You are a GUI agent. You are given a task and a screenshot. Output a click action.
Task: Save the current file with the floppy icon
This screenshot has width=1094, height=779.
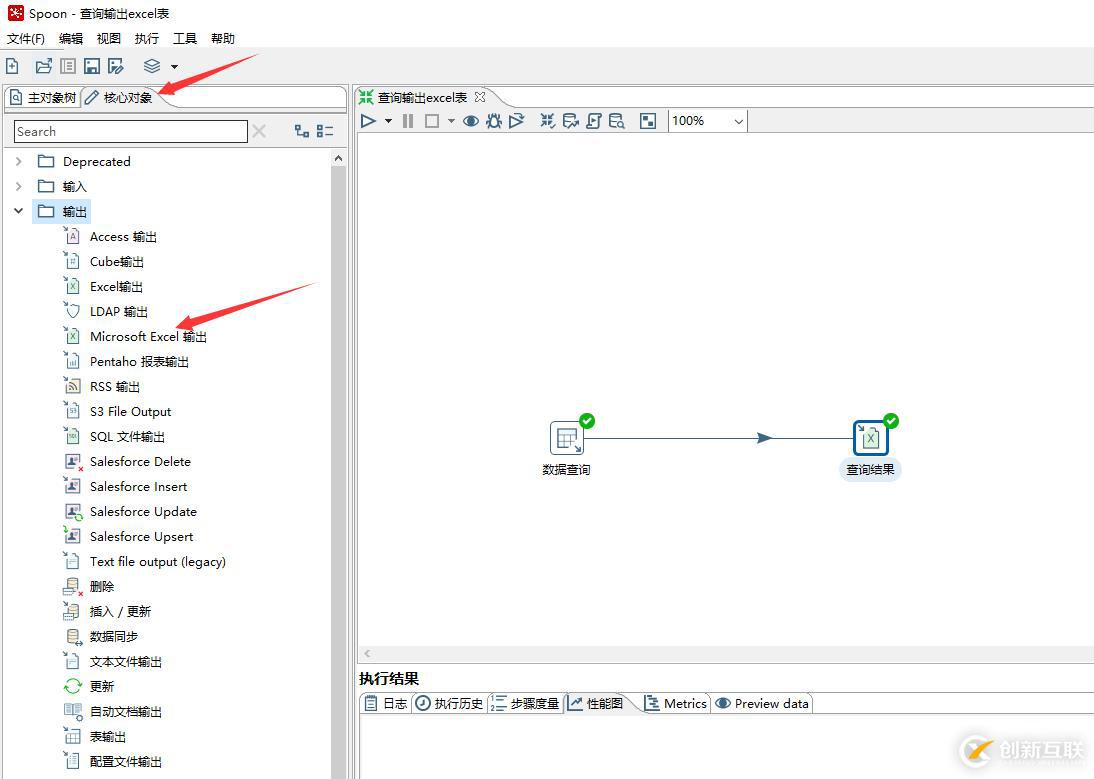coord(91,66)
